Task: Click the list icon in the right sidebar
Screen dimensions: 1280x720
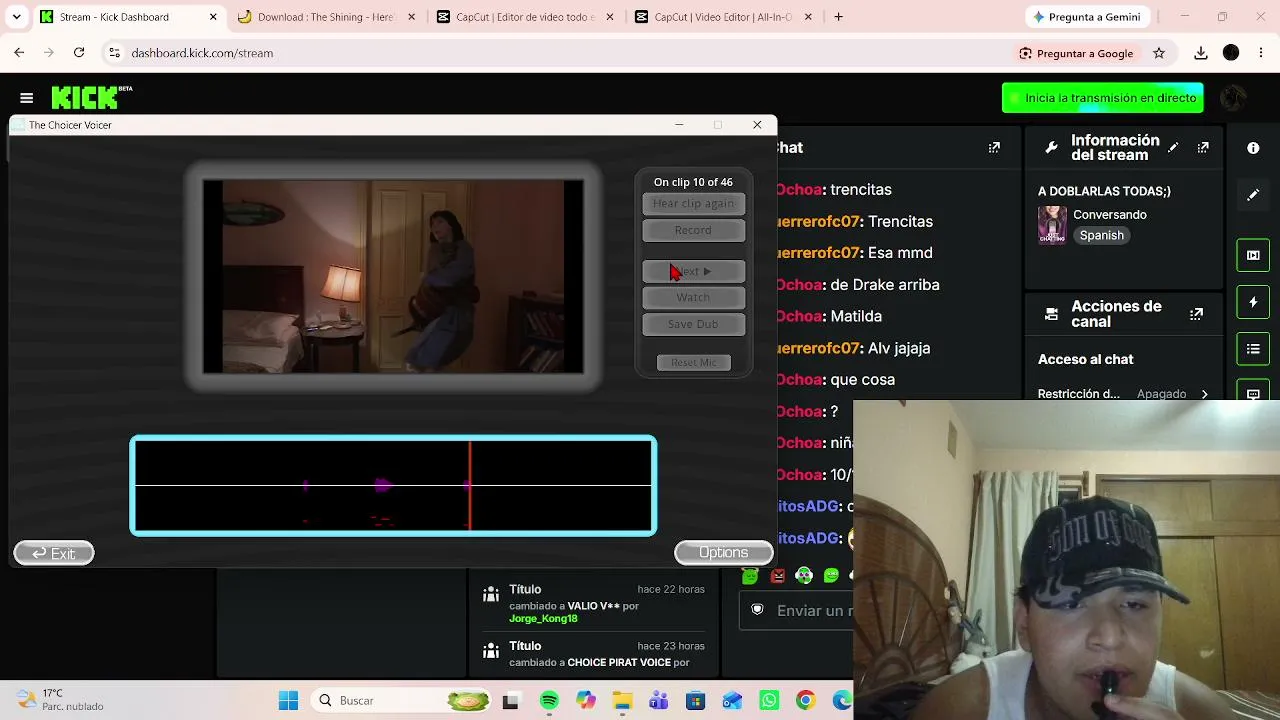Action: [1253, 349]
